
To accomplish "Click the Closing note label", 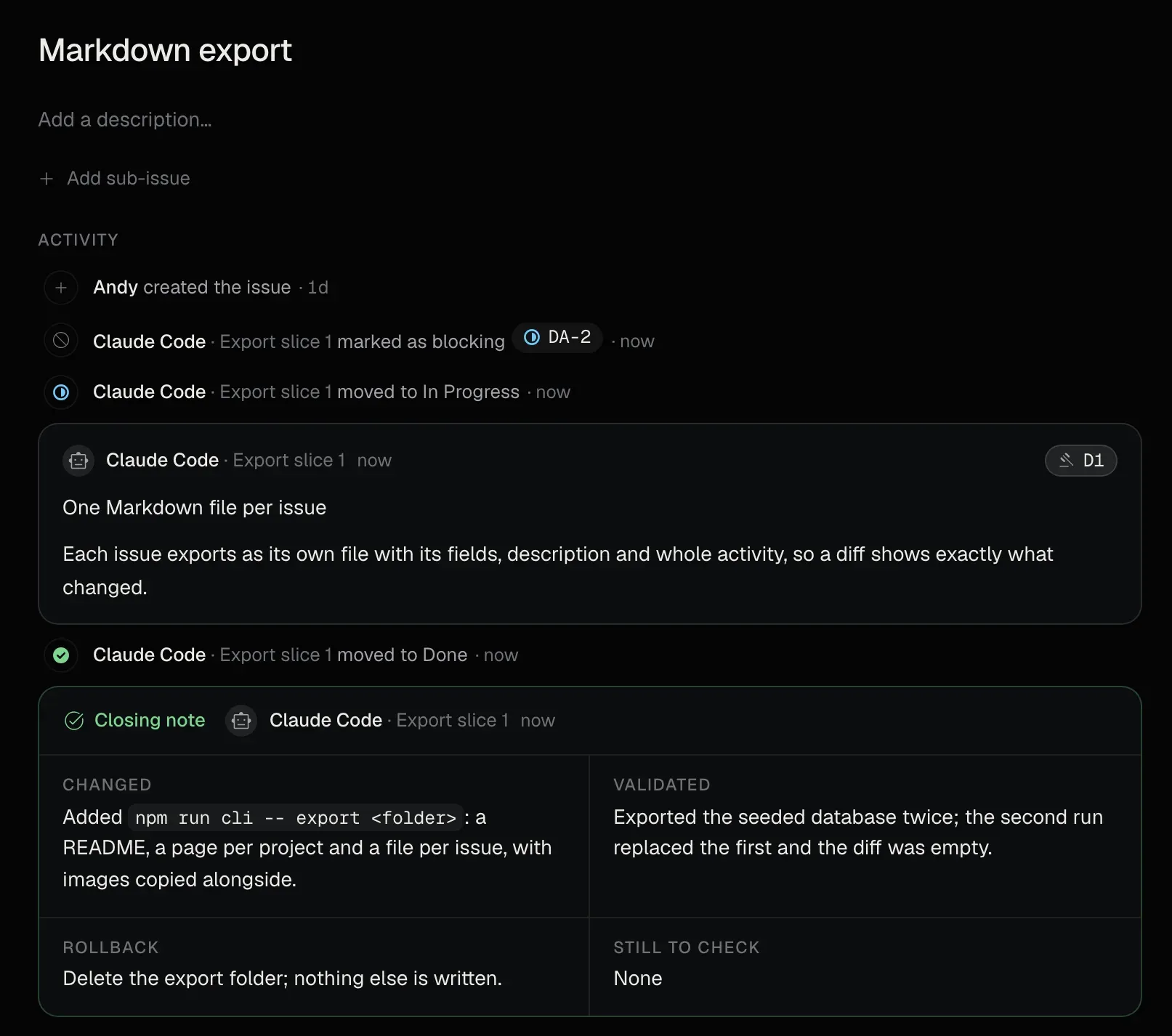I will click(150, 721).
